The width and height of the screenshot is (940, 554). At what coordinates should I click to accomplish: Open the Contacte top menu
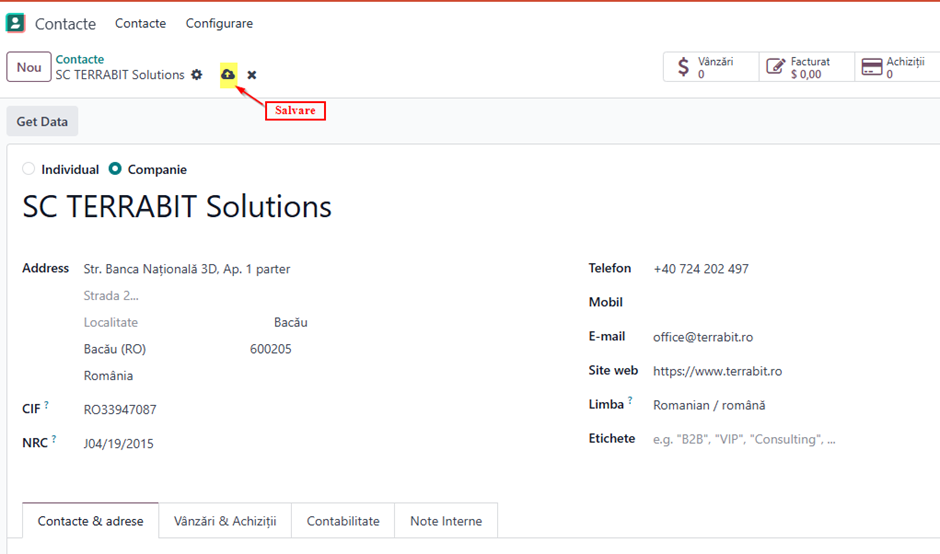pos(140,23)
